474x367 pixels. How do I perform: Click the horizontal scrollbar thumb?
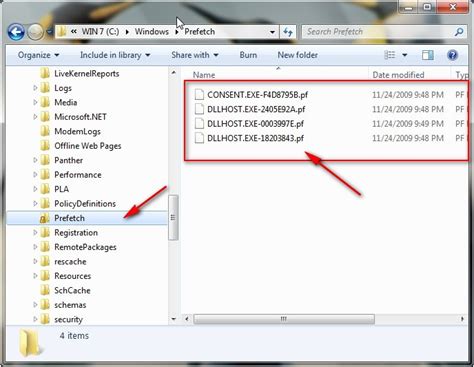pyautogui.click(x=284, y=319)
